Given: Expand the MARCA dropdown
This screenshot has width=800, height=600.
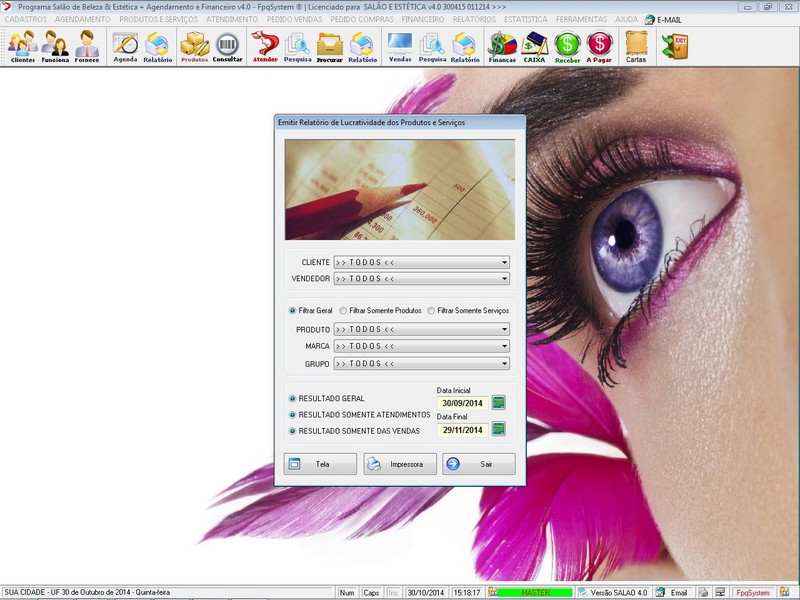Looking at the screenshot, I should point(504,346).
